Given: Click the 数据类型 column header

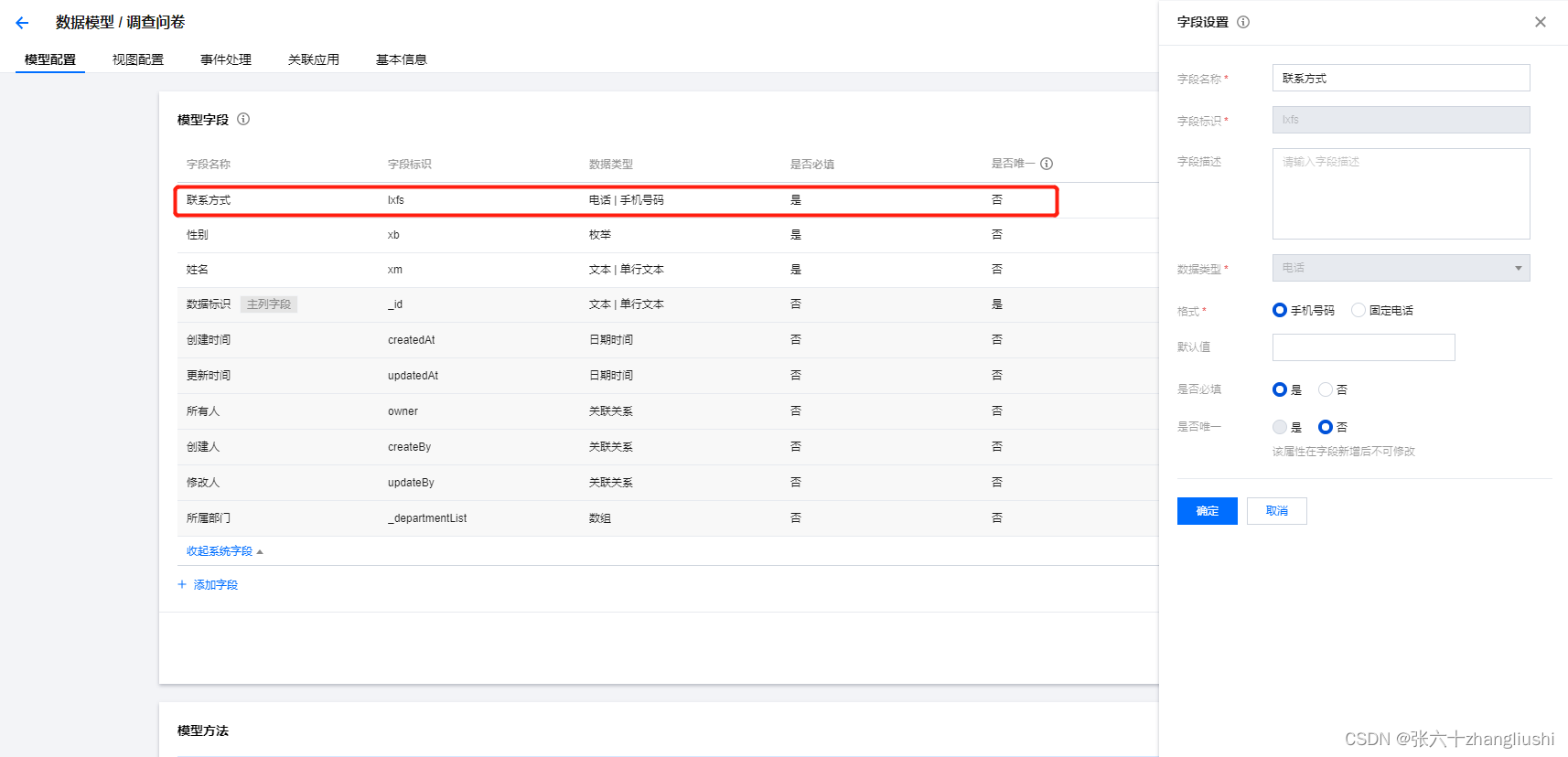Looking at the screenshot, I should 611,165.
